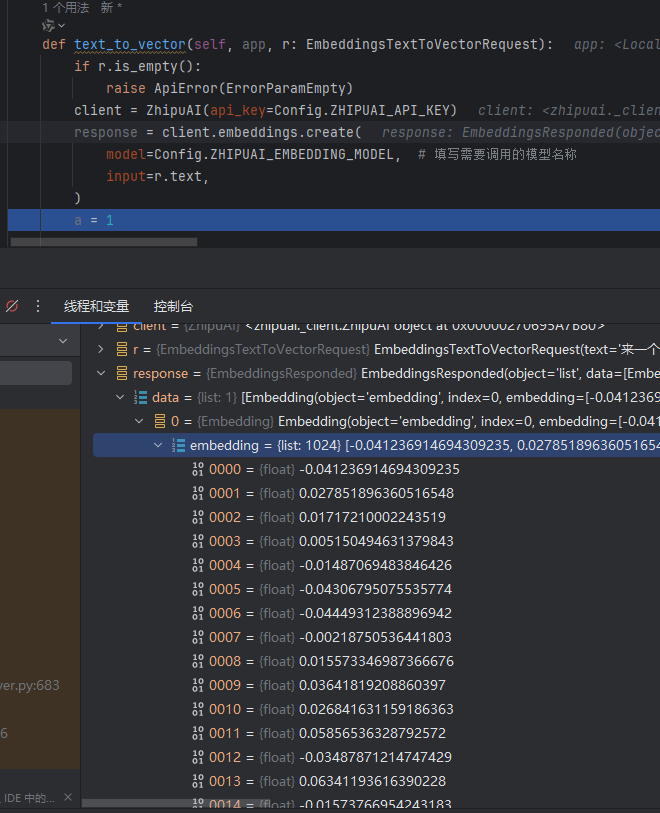This screenshot has height=813, width=660.
Task: Collapse the response variable node
Action: 101,373
